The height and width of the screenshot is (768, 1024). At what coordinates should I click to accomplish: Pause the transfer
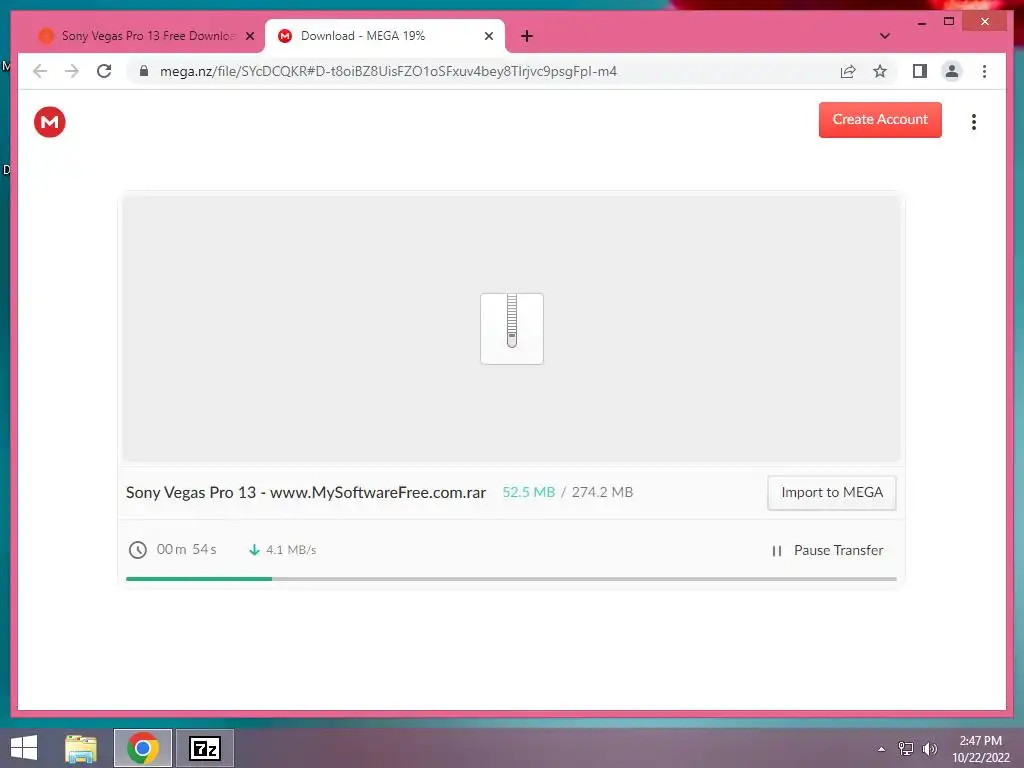[x=827, y=551]
